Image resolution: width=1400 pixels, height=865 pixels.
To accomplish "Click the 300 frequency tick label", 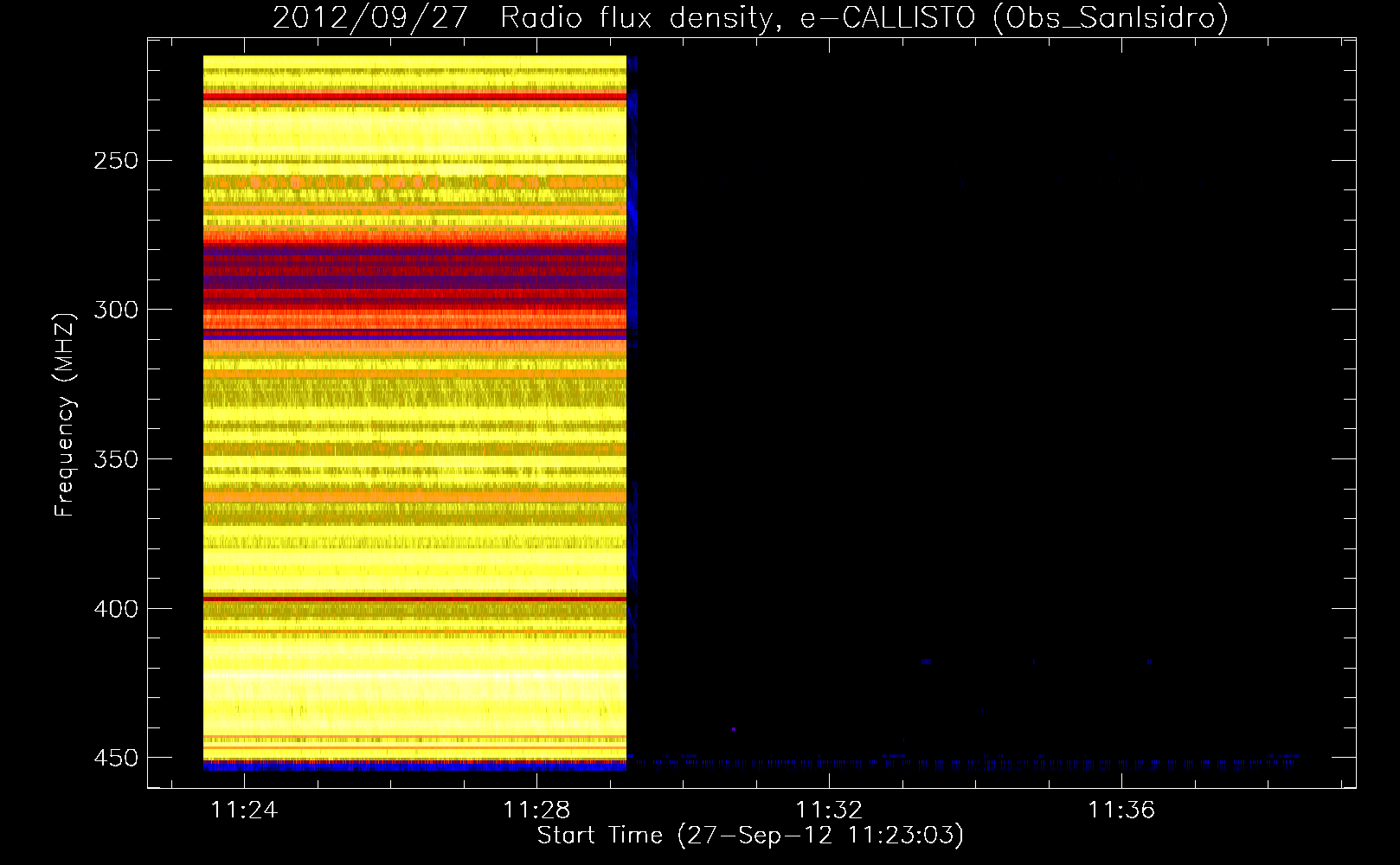I will pos(116,310).
